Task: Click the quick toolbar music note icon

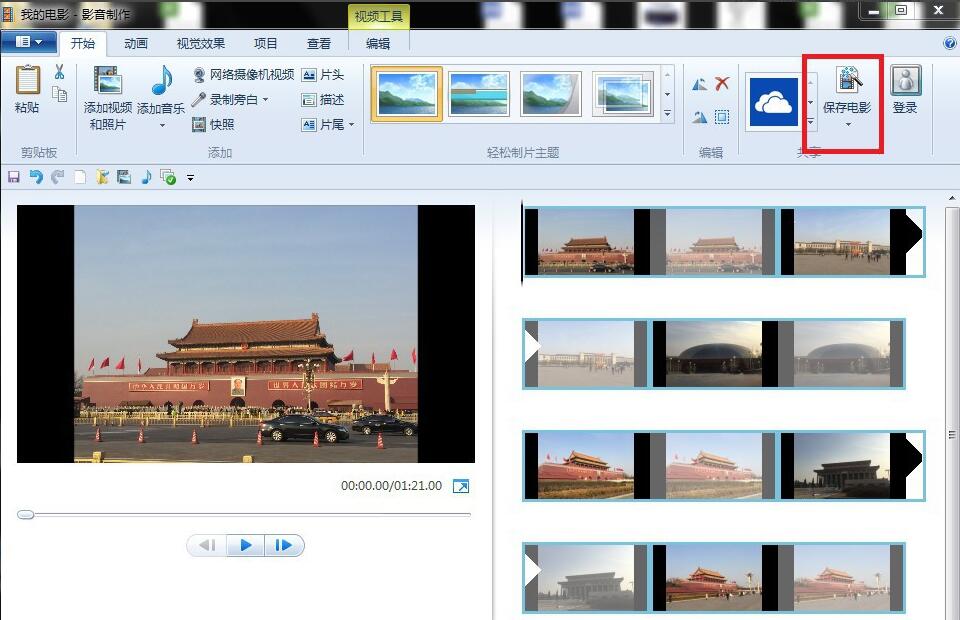Action: pyautogui.click(x=146, y=177)
